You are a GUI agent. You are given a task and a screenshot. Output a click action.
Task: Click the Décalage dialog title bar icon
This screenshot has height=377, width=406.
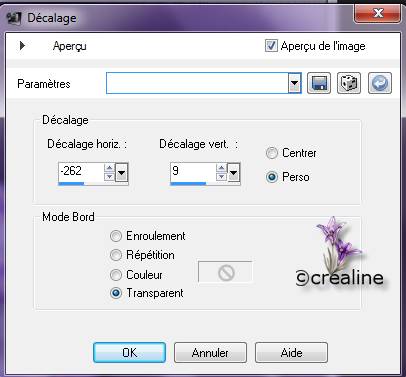pos(14,18)
